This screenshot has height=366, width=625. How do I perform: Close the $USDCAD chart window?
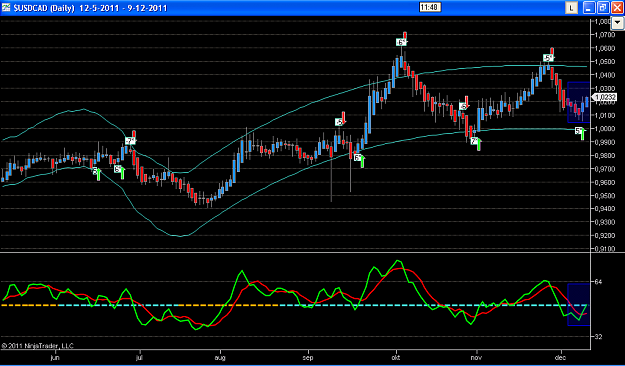pyautogui.click(x=616, y=8)
